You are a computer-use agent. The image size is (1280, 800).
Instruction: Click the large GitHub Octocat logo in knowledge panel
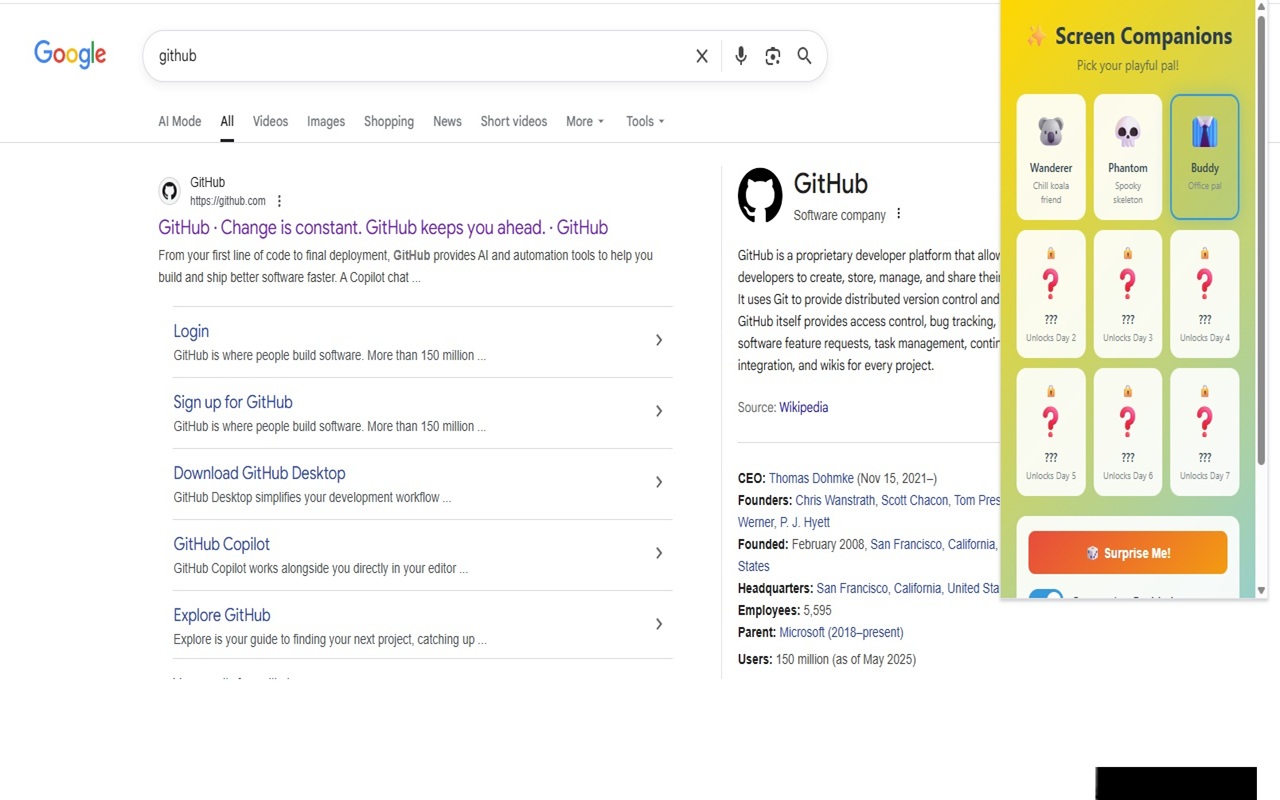click(x=760, y=194)
